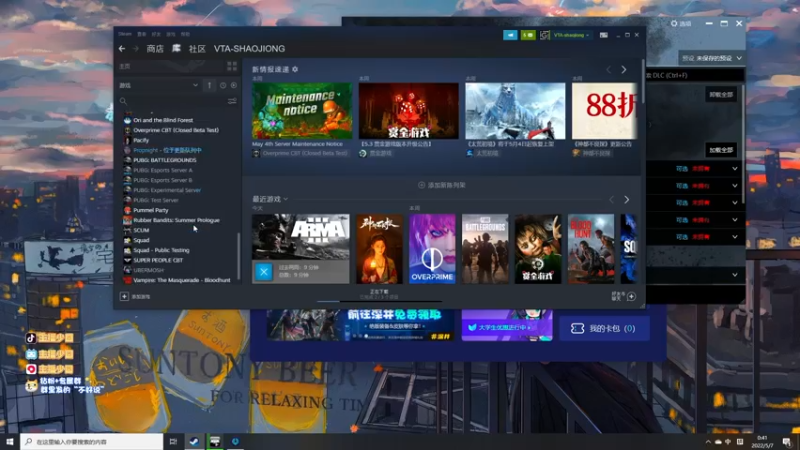800x450 pixels.
Task: Select Vampire: The Masquerade - Bloodhunt
Action: click(x=181, y=280)
